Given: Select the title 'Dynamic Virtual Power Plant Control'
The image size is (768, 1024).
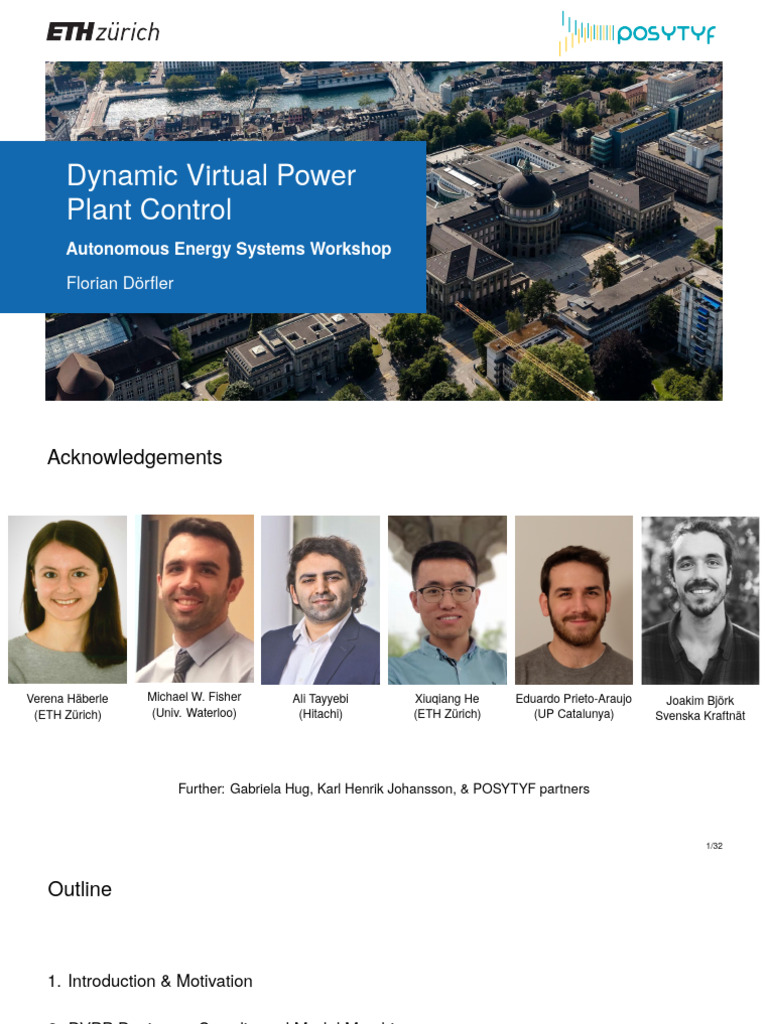Looking at the screenshot, I should (211, 192).
